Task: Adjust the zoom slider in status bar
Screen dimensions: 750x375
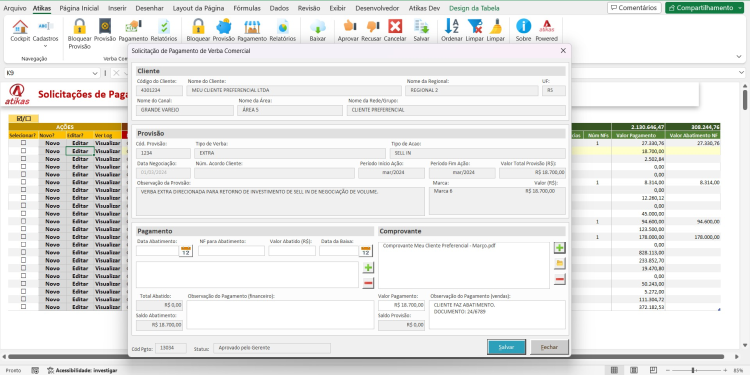Action: 693,370
